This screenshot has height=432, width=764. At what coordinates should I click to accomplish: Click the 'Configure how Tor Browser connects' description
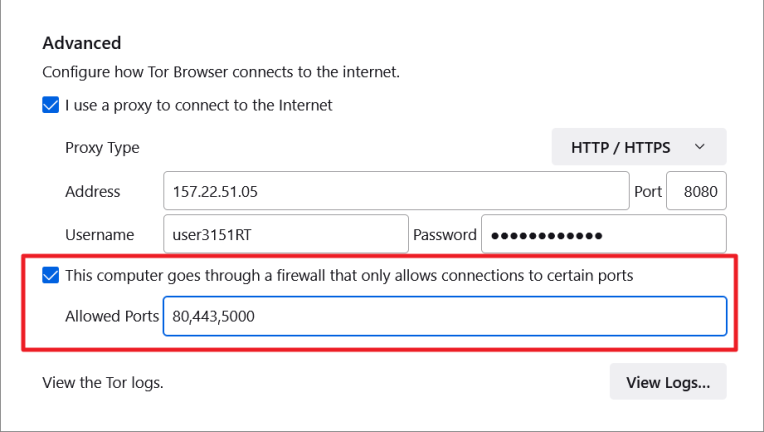(x=221, y=72)
